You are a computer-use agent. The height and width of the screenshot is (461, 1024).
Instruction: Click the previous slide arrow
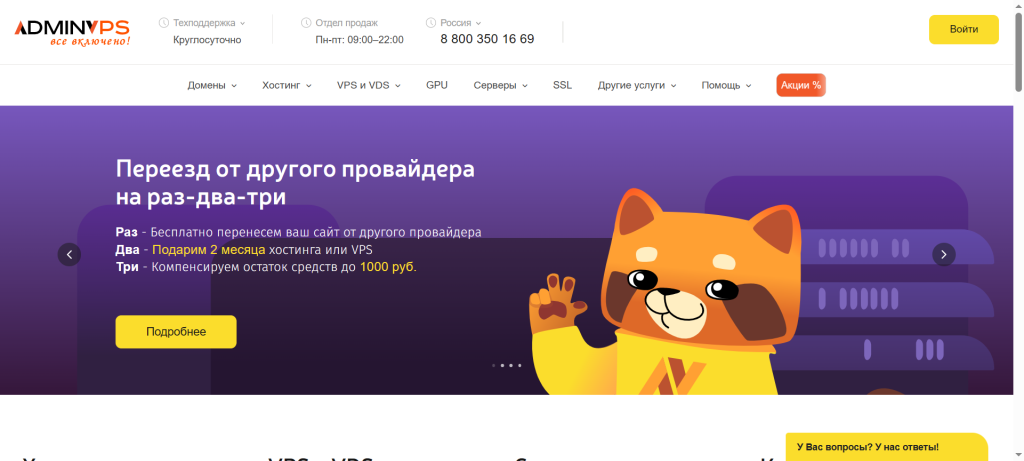(69, 254)
